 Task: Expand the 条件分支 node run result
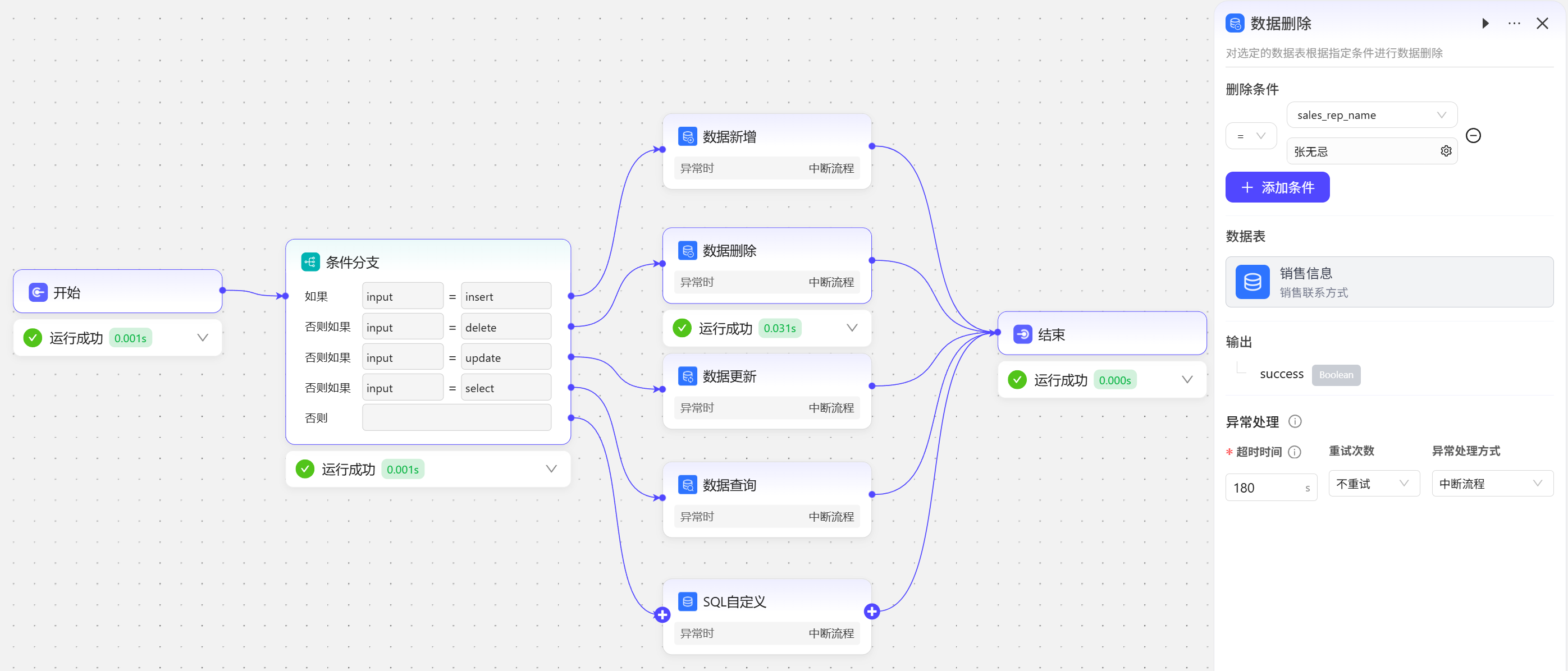point(551,469)
